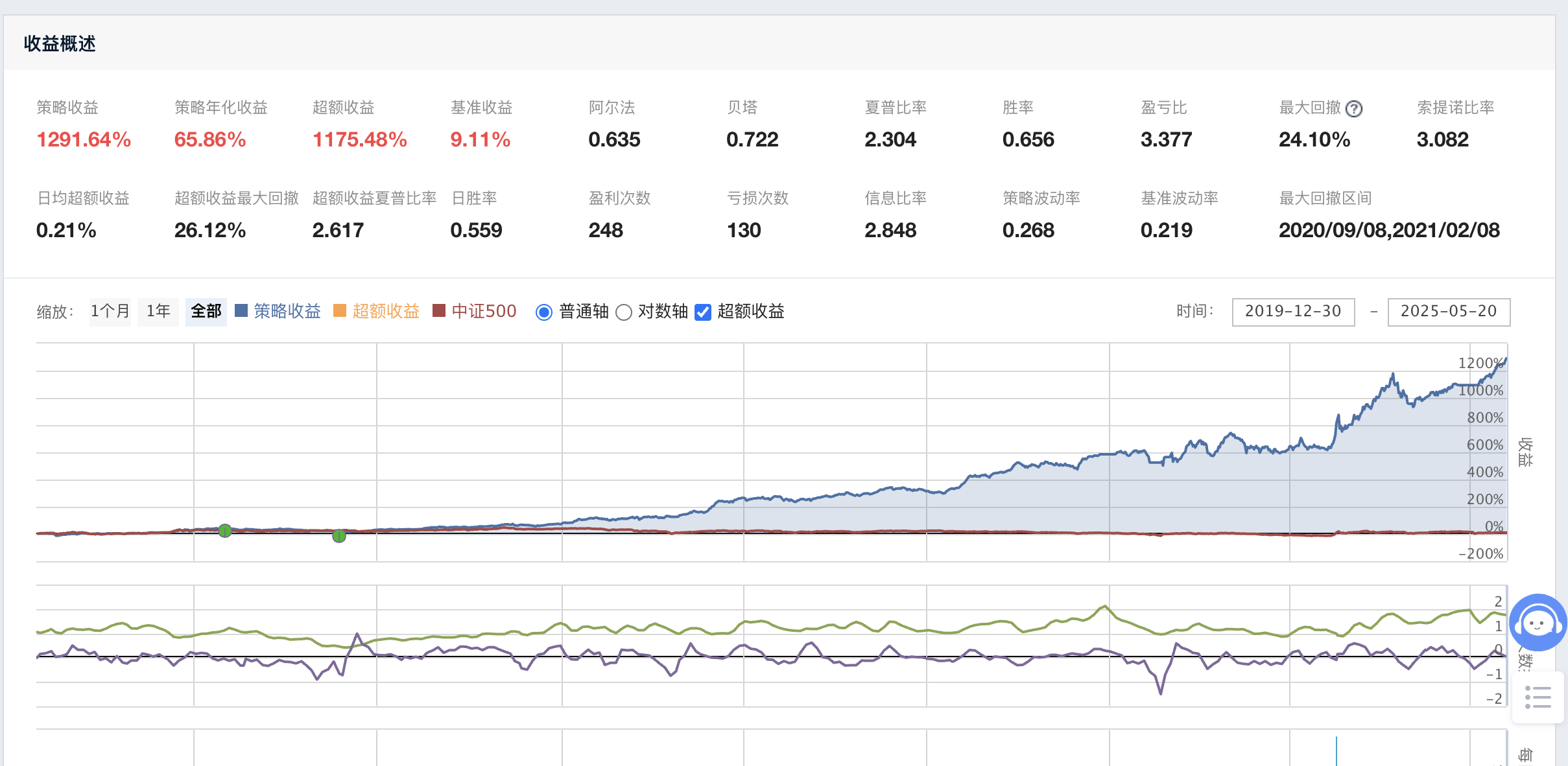Click the second green trade marker
Viewport: 1568px width, 766px height.
tap(339, 536)
